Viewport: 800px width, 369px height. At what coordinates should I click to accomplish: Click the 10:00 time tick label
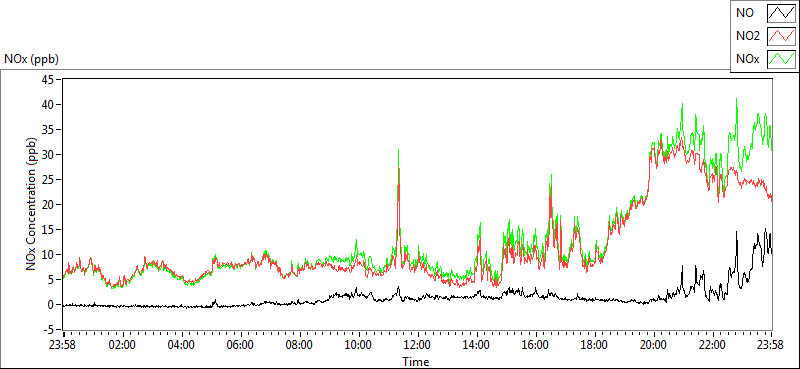point(358,344)
